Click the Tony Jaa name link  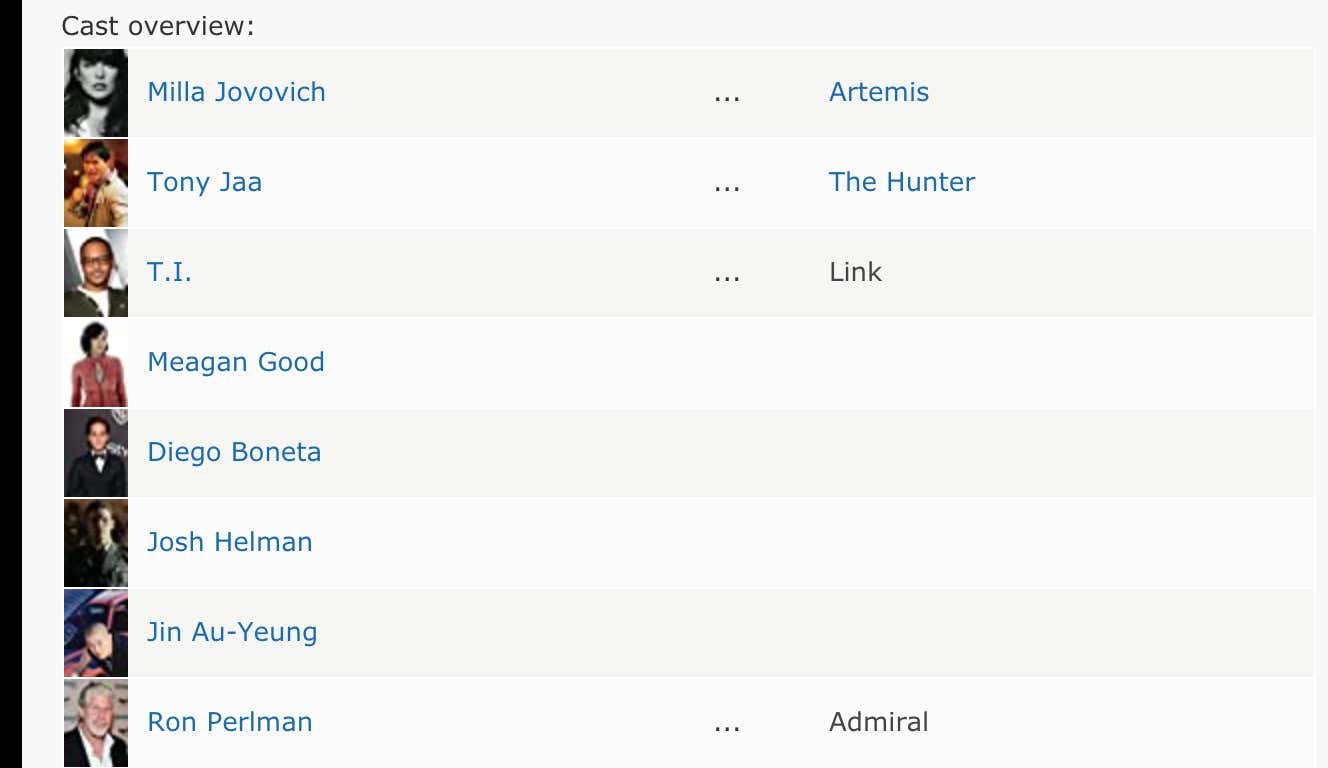click(204, 182)
